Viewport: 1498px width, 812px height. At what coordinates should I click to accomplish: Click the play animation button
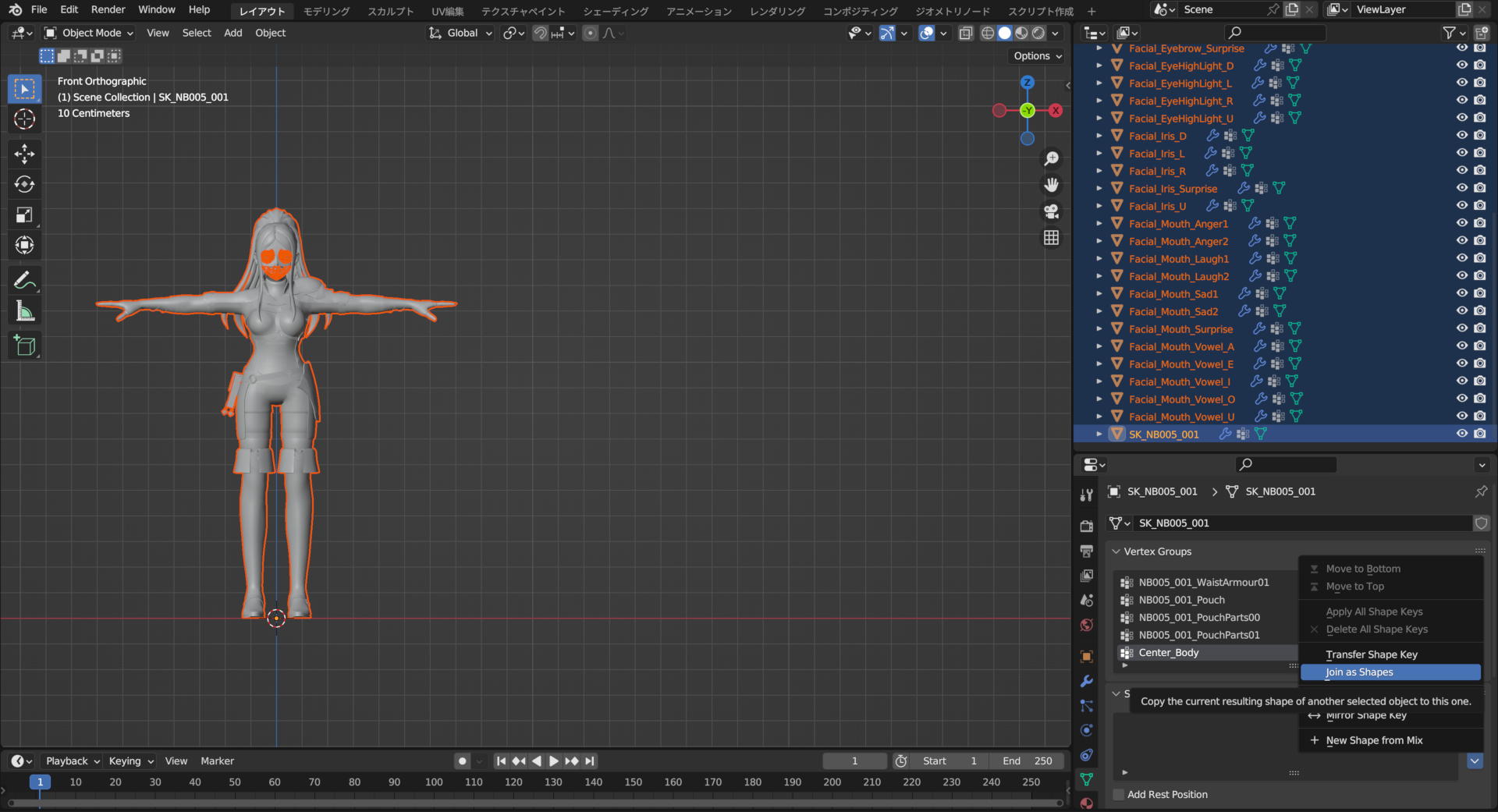[554, 761]
